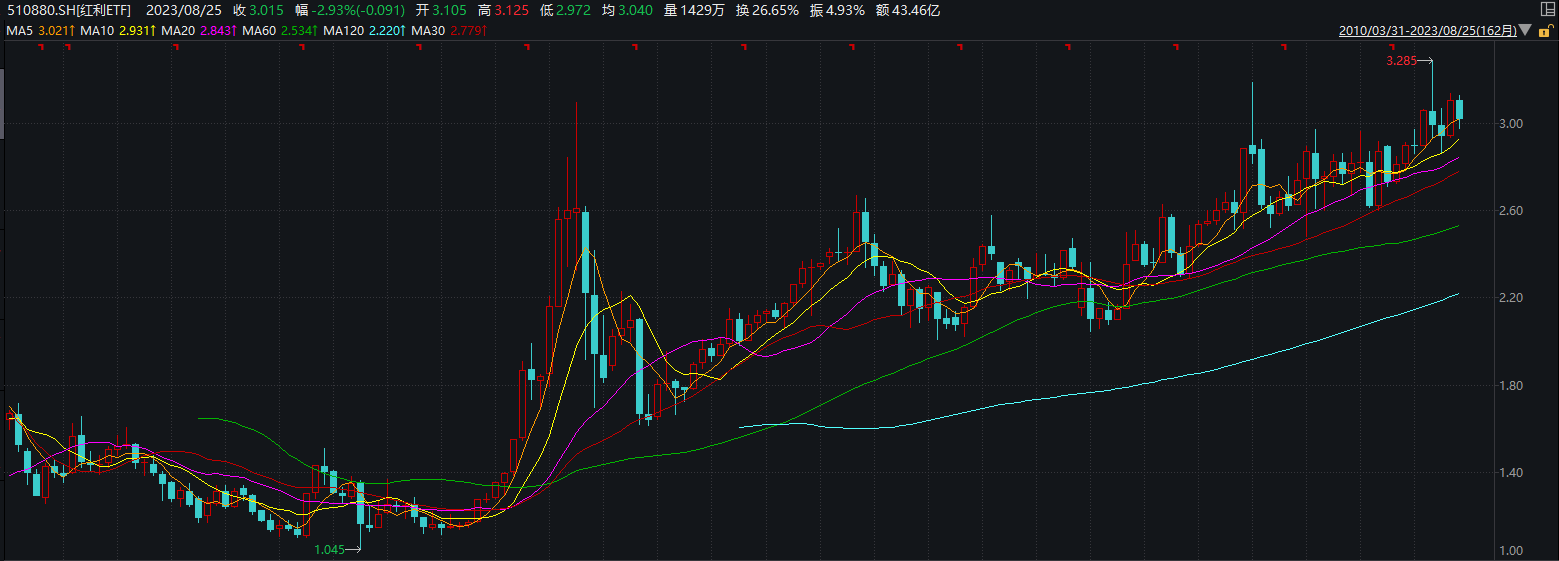Click the amplitude value 4.93%
1559x561 pixels.
point(845,11)
